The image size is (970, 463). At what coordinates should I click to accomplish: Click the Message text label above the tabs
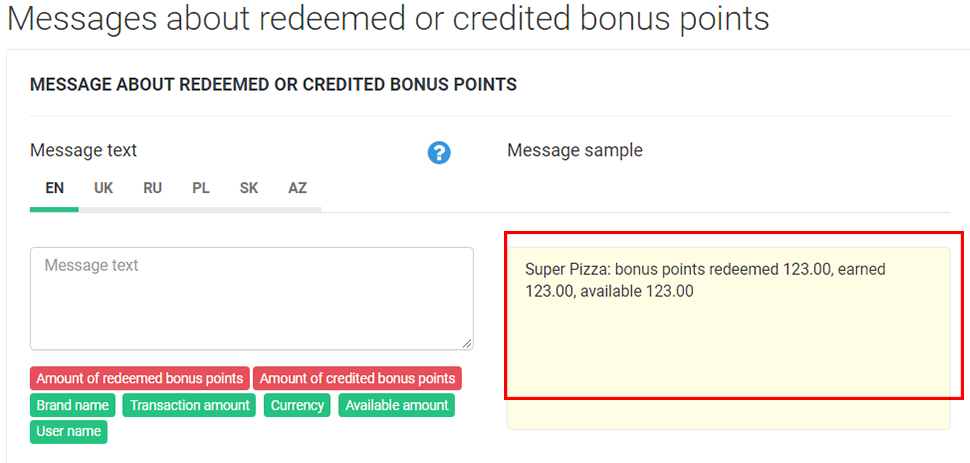[83, 150]
